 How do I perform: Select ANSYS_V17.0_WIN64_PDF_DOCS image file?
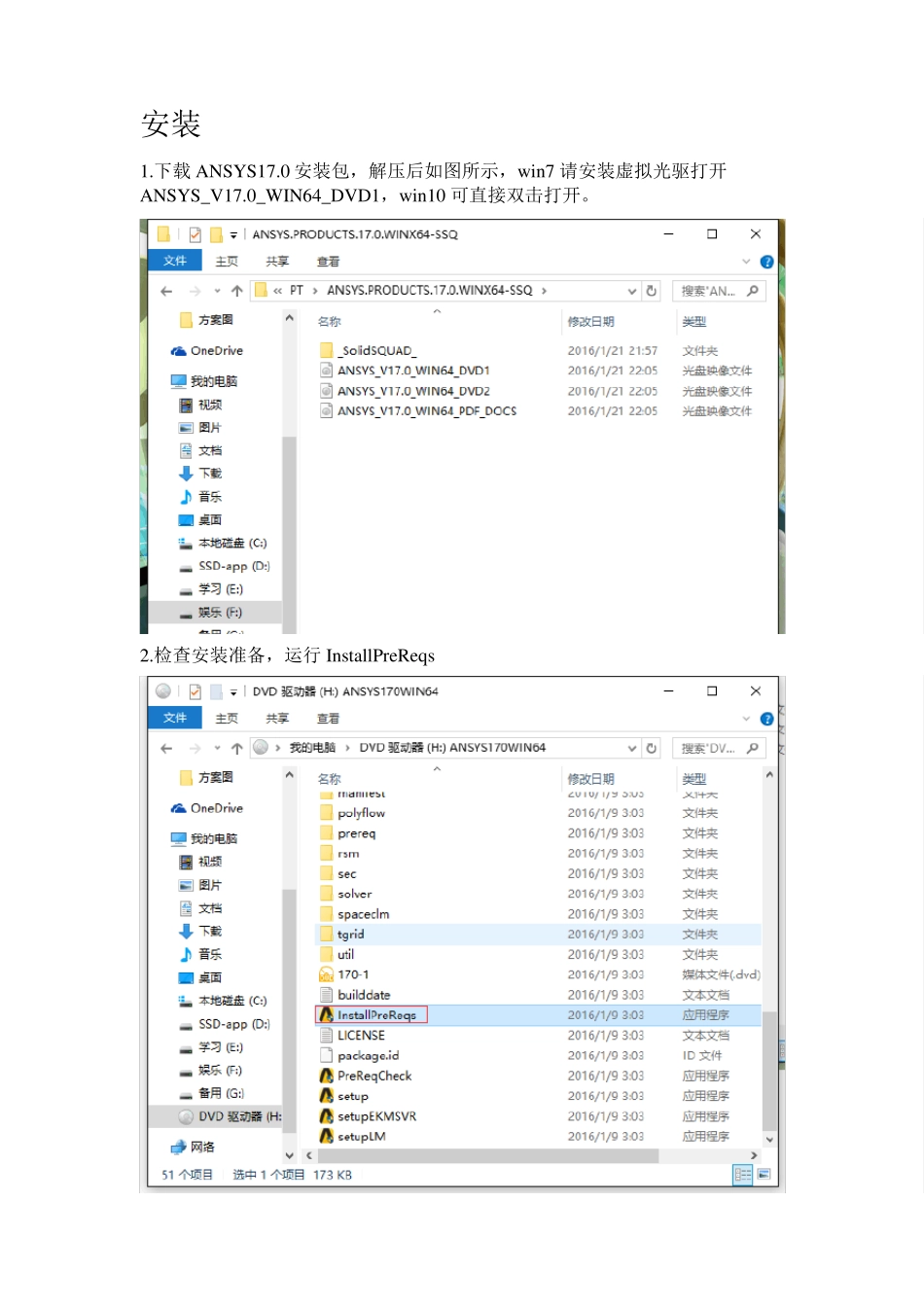[427, 411]
